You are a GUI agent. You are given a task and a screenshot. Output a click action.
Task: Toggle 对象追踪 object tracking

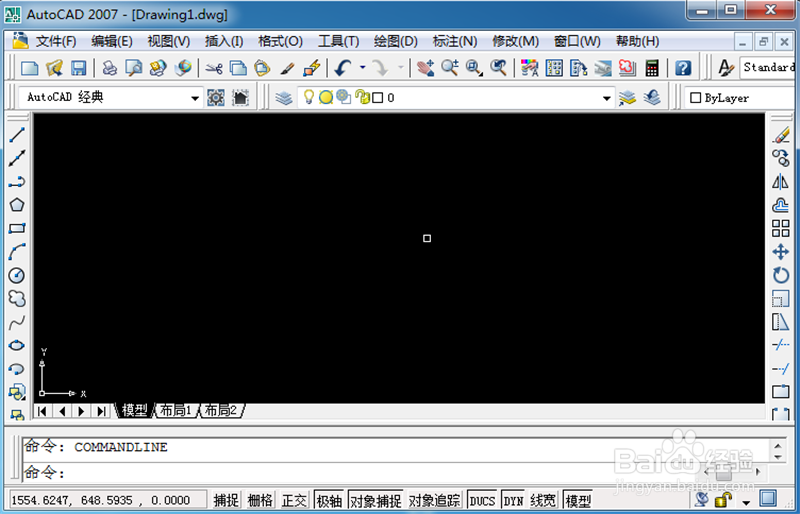point(435,500)
